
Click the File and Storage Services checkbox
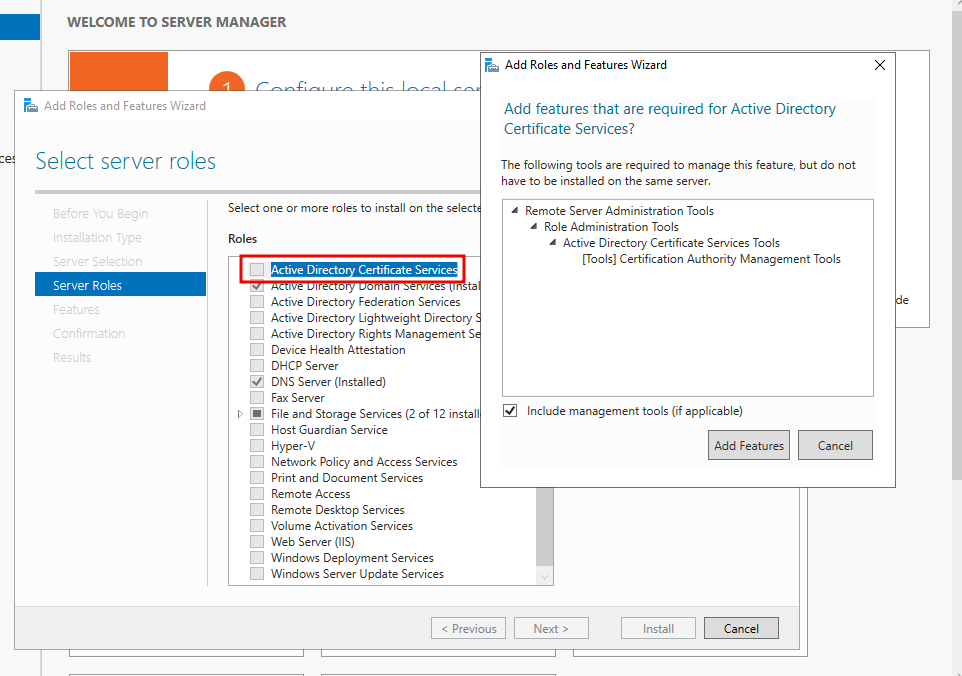257,414
